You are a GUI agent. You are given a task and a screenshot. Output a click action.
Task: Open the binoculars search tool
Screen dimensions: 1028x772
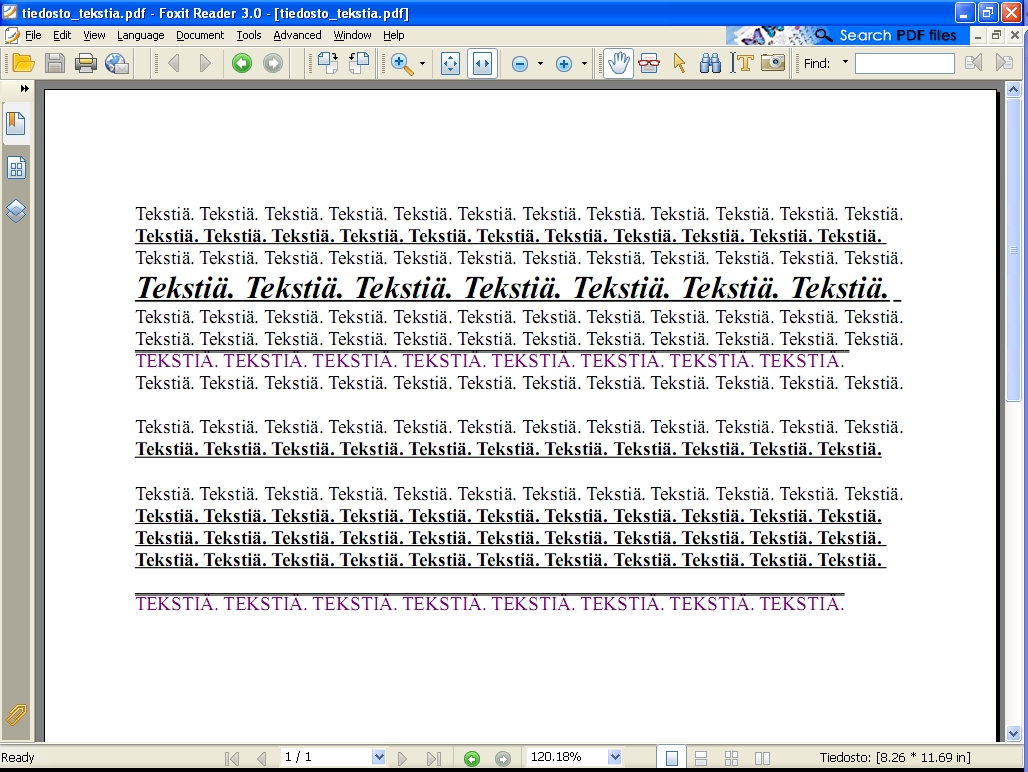710,63
